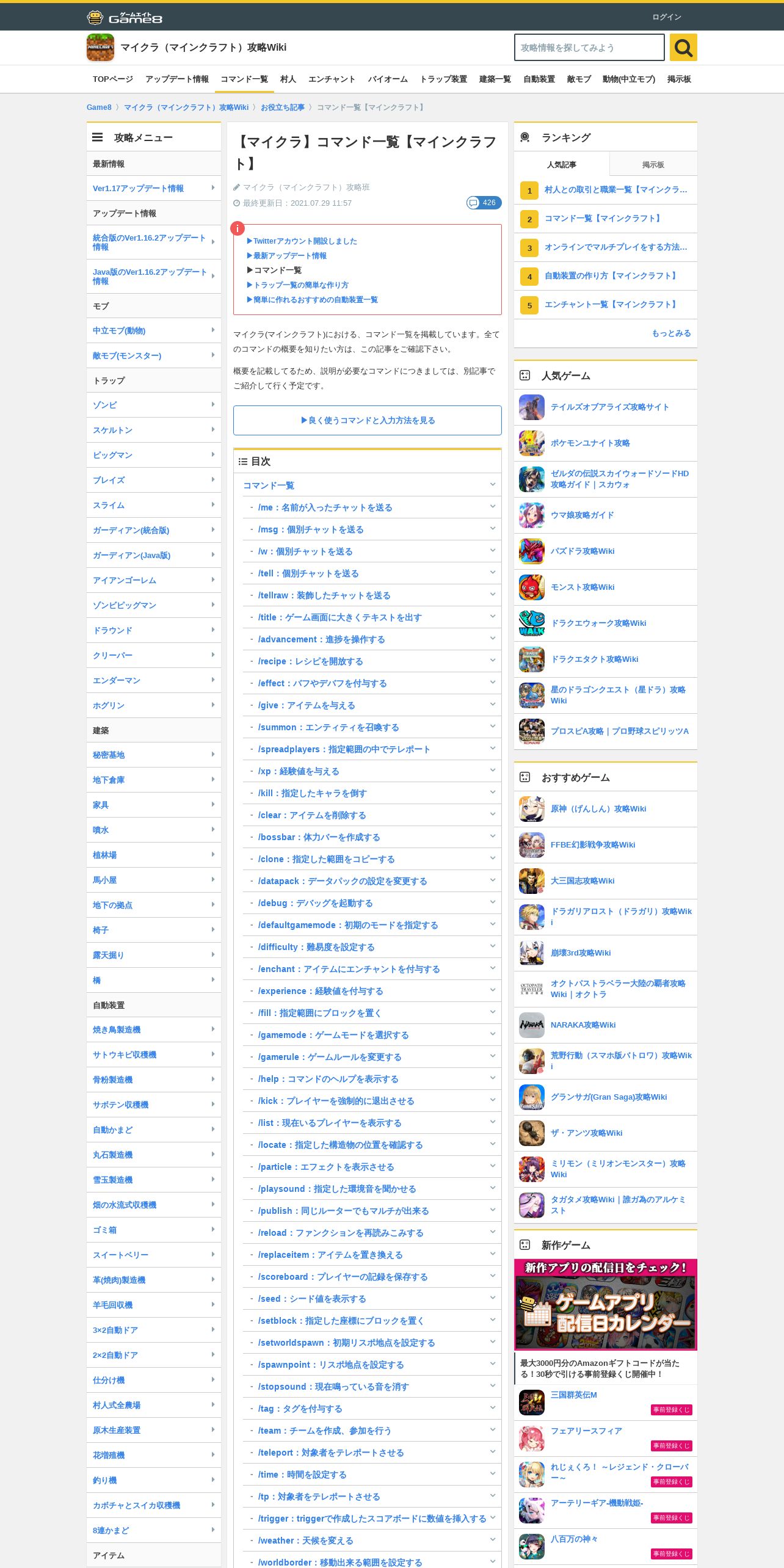784x1568 pixels.
Task: Open the モンスト攻略Wiki game icon
Action: (x=532, y=587)
